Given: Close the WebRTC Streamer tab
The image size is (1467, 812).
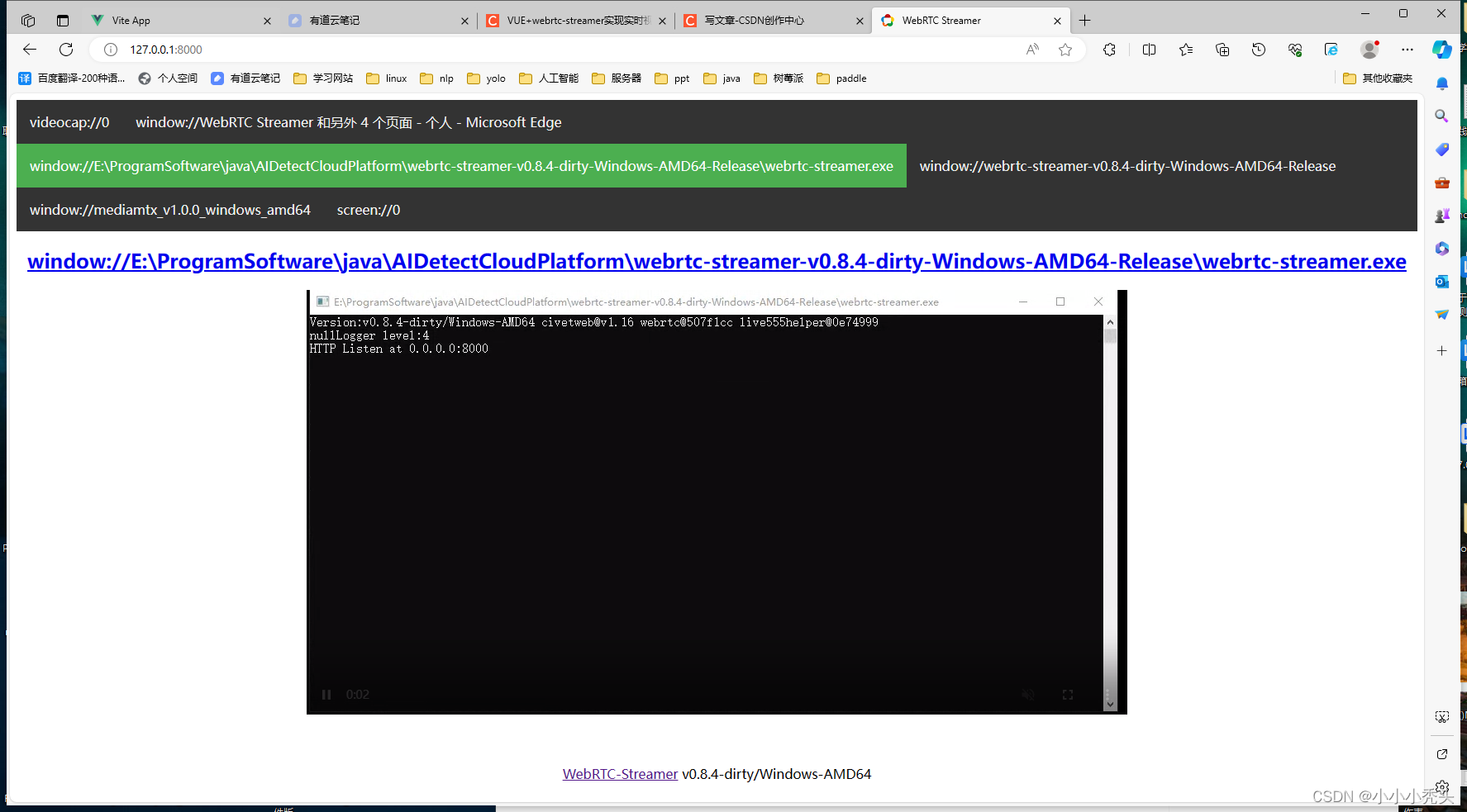Looking at the screenshot, I should [1057, 21].
